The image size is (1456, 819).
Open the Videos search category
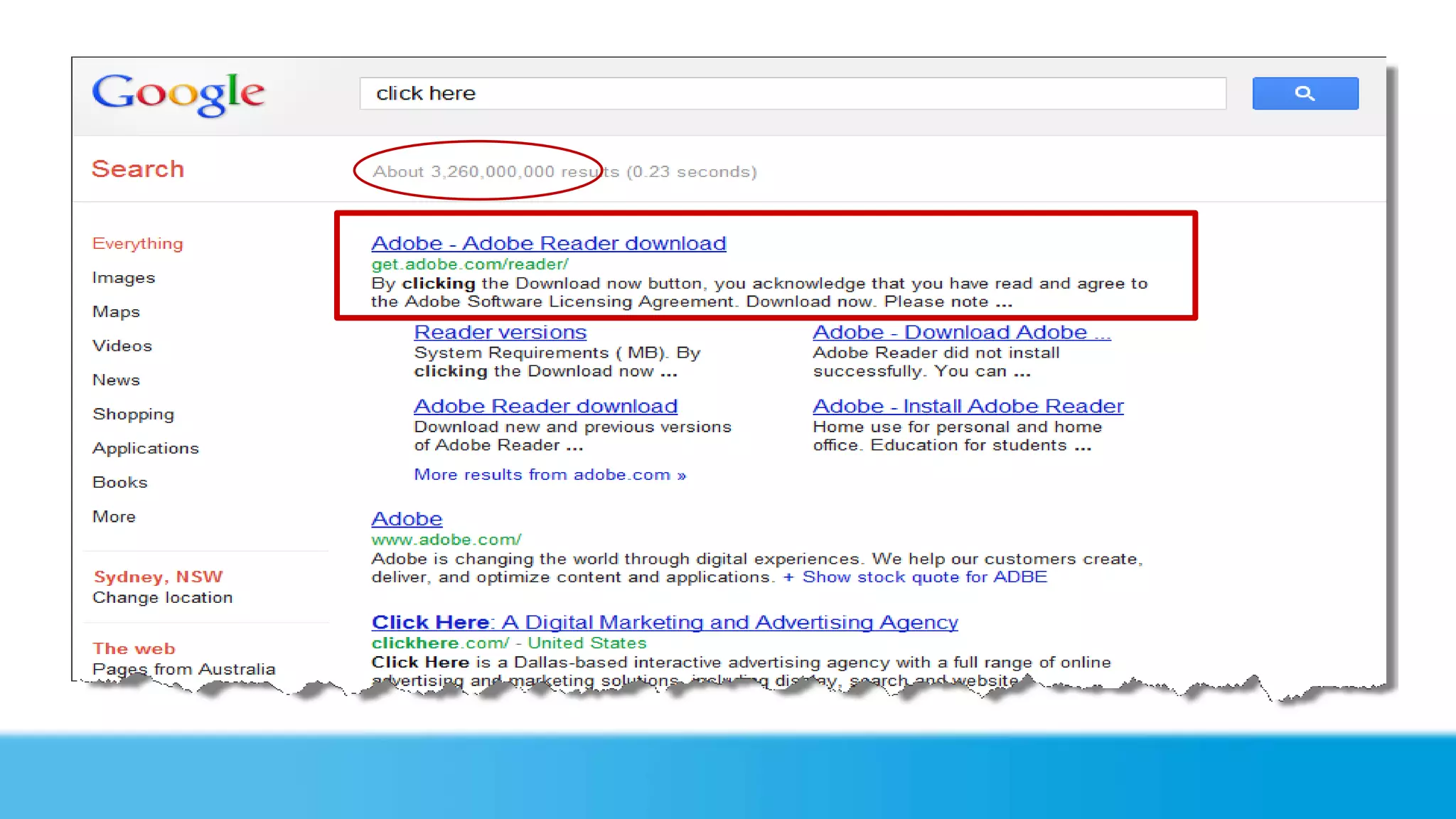click(x=122, y=346)
